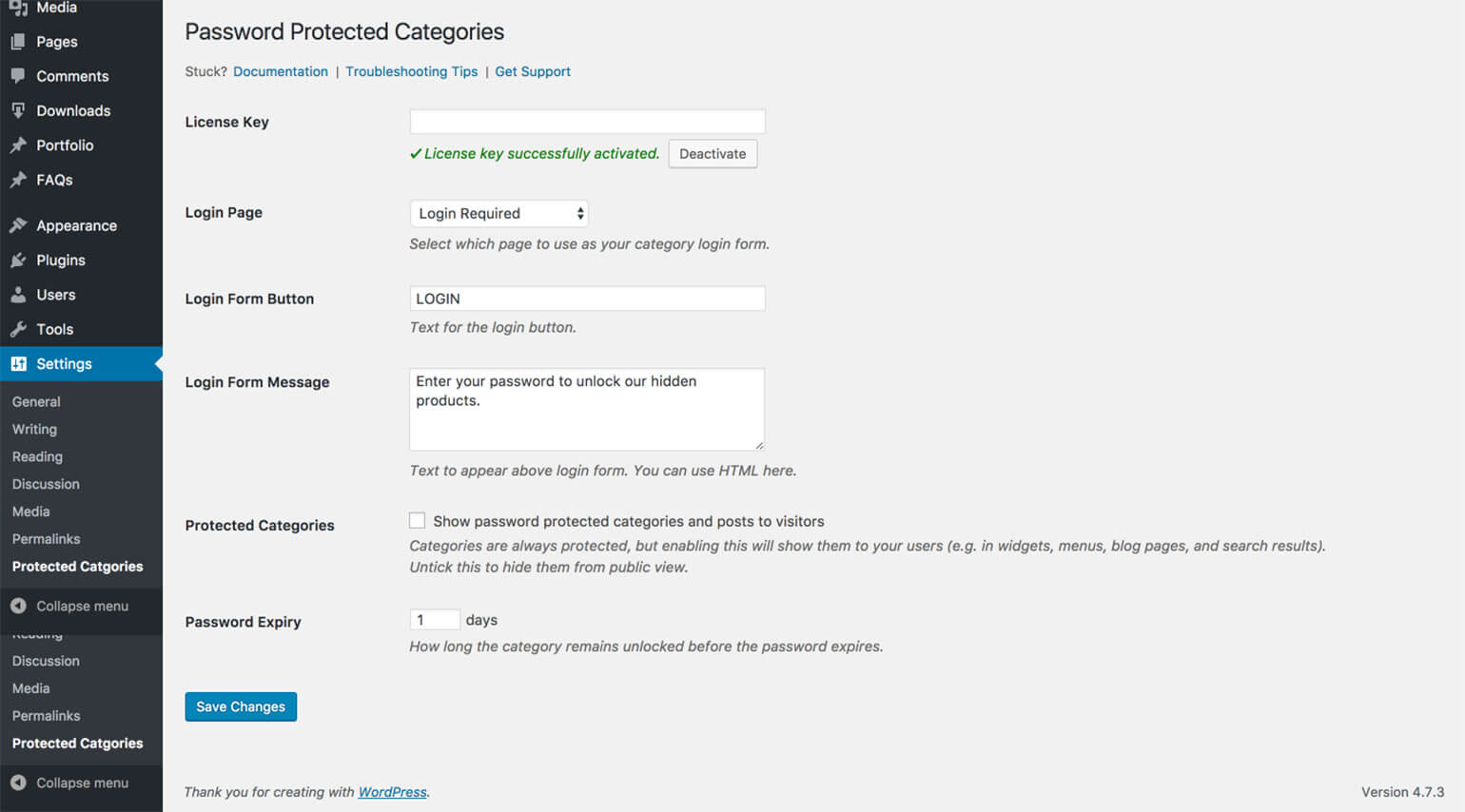Click the Media library icon

click(x=21, y=8)
